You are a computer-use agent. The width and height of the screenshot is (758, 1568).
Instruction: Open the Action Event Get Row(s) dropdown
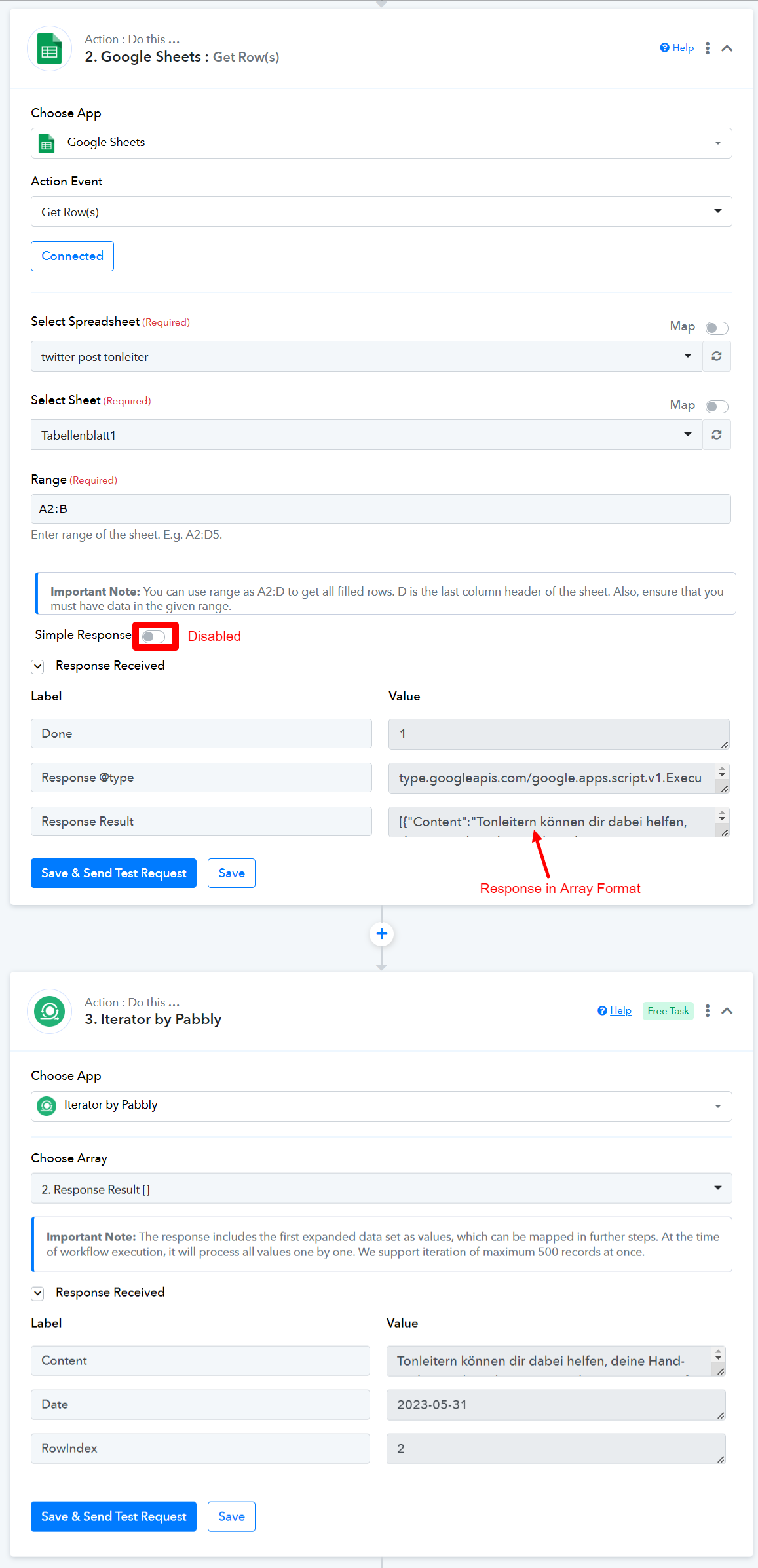click(381, 212)
